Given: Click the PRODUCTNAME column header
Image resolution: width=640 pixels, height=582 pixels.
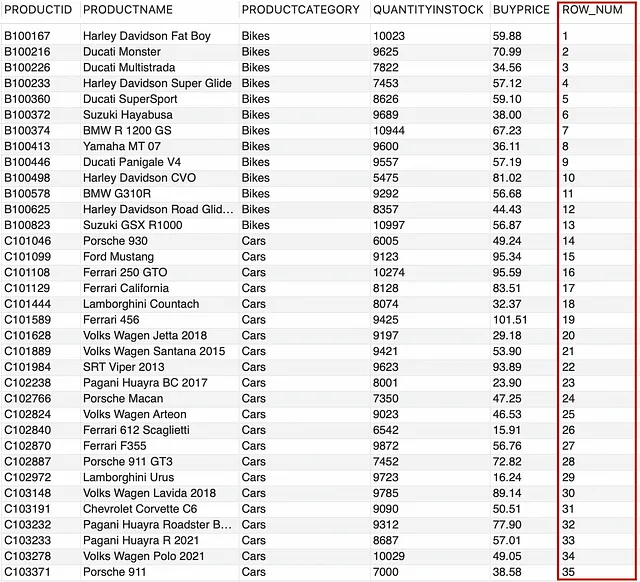Looking at the screenshot, I should tap(128, 9).
